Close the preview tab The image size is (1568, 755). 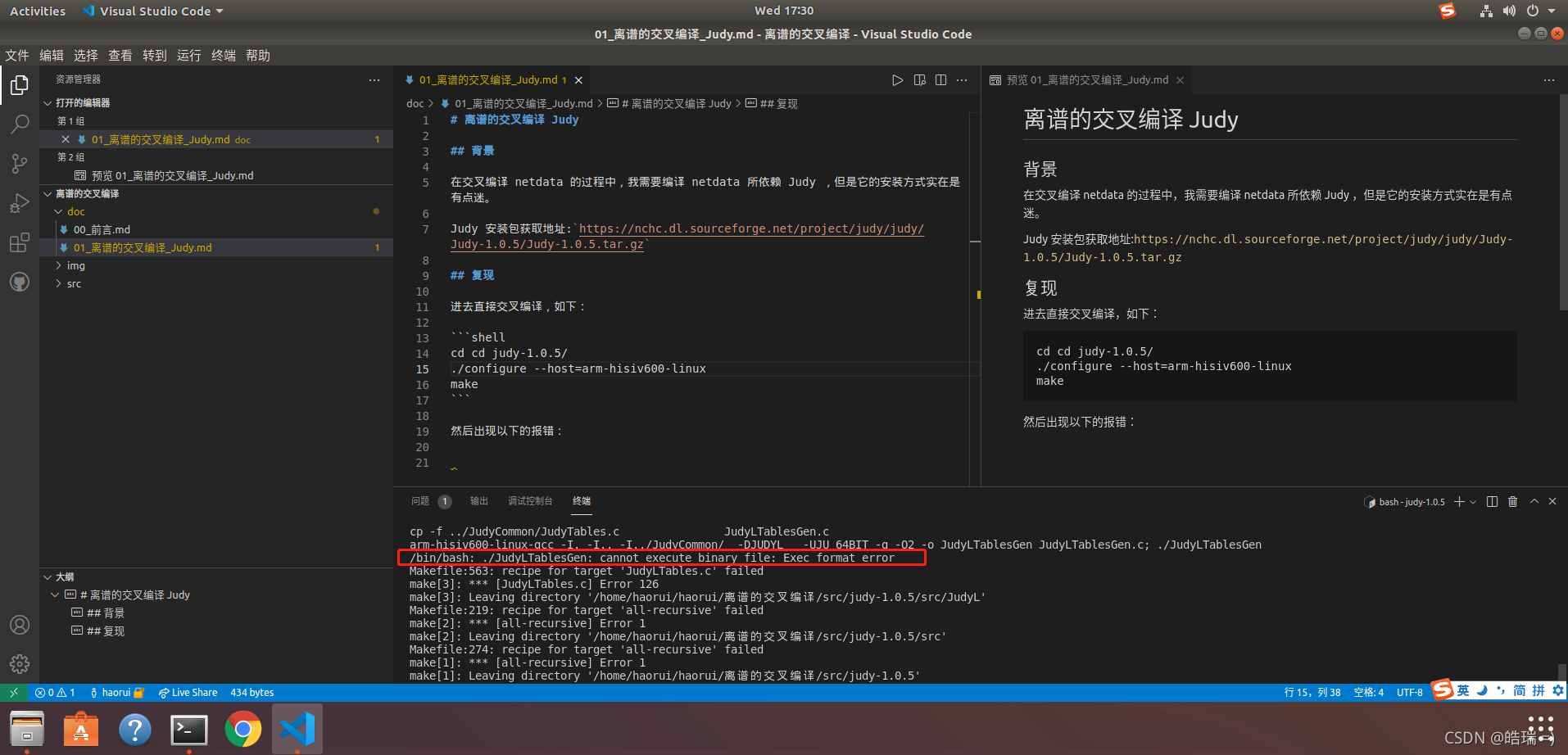[1180, 80]
